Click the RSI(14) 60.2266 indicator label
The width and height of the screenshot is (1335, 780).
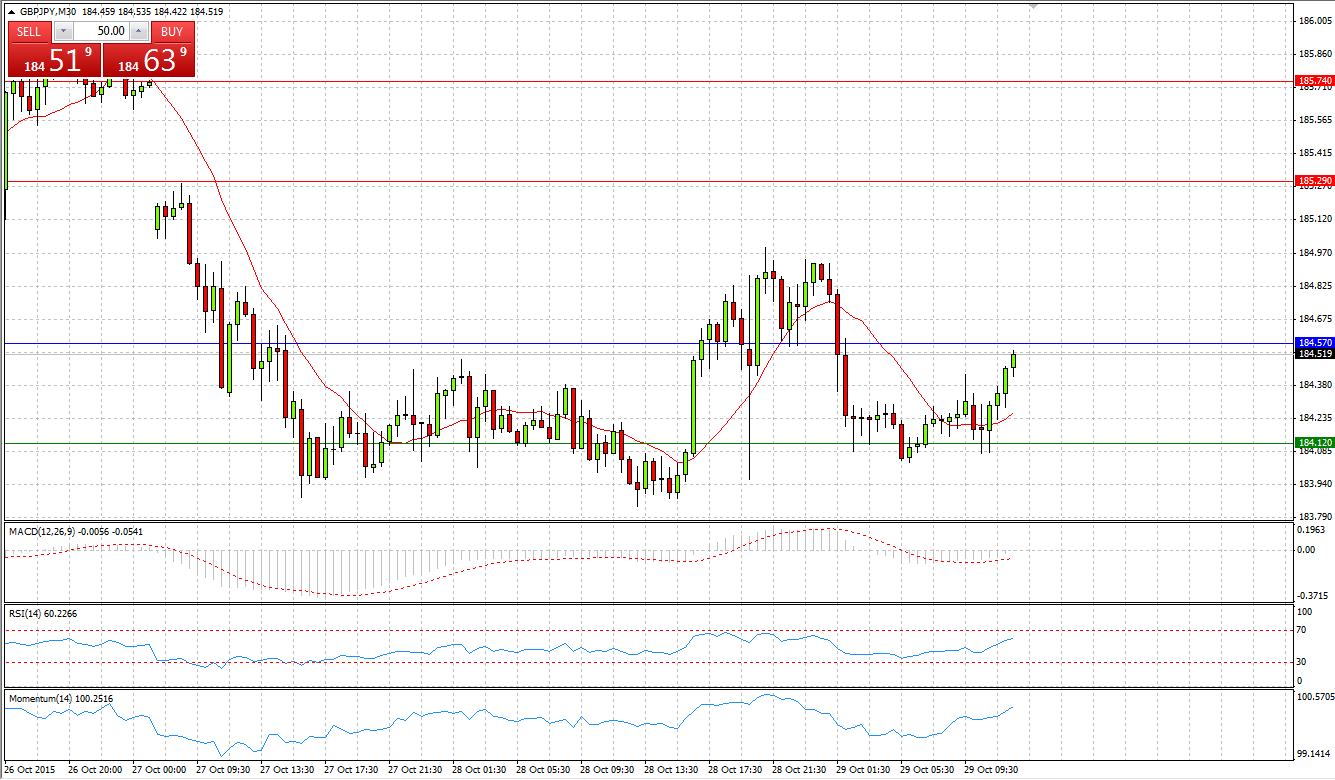pos(45,614)
